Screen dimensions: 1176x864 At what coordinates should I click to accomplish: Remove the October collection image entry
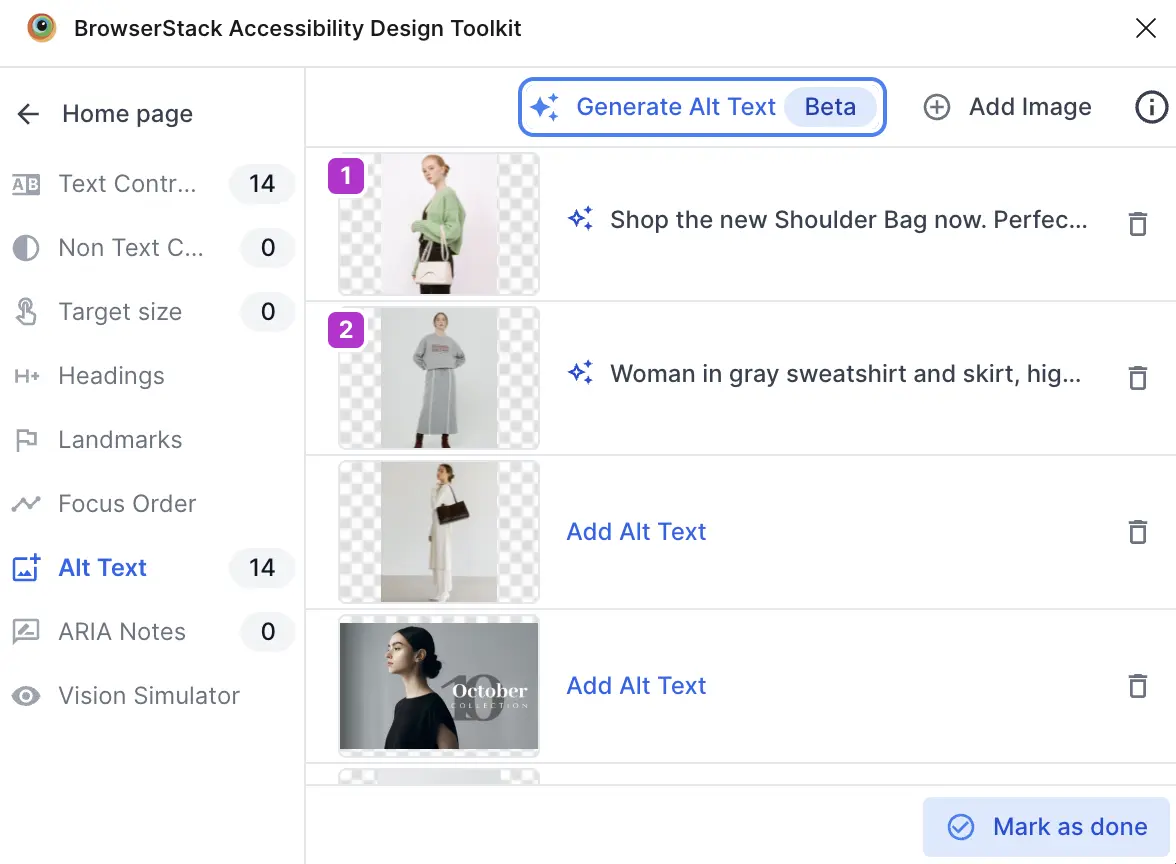(x=1138, y=686)
